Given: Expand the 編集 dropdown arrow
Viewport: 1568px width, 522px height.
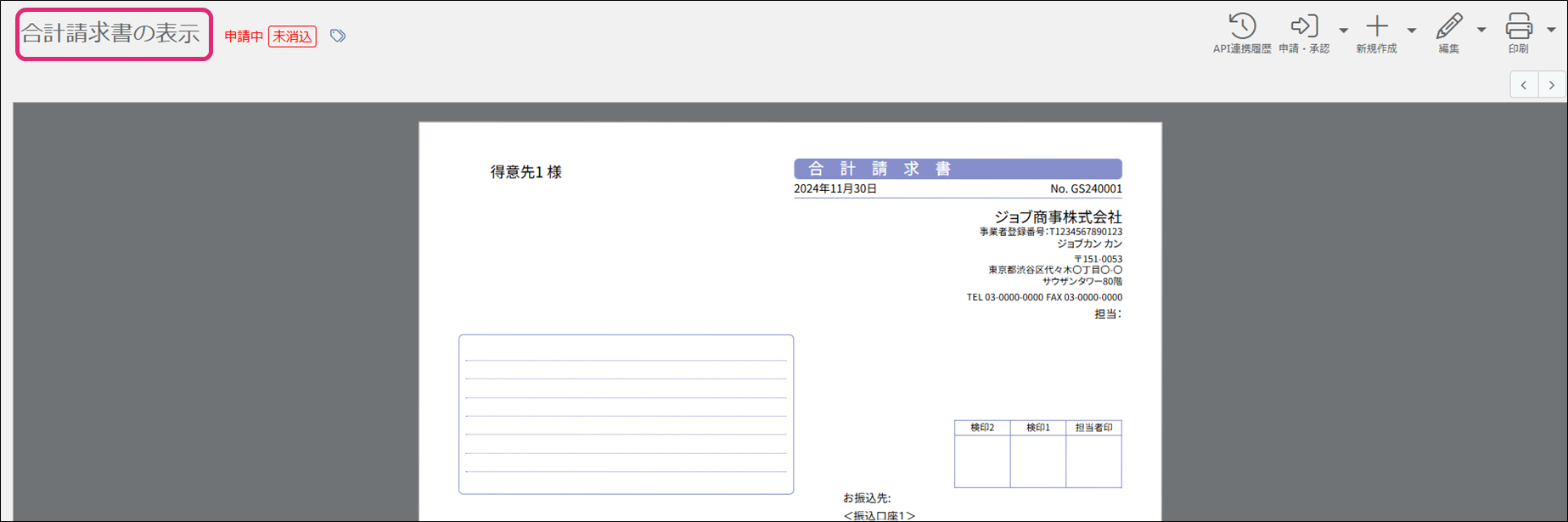Looking at the screenshot, I should click(x=1481, y=31).
